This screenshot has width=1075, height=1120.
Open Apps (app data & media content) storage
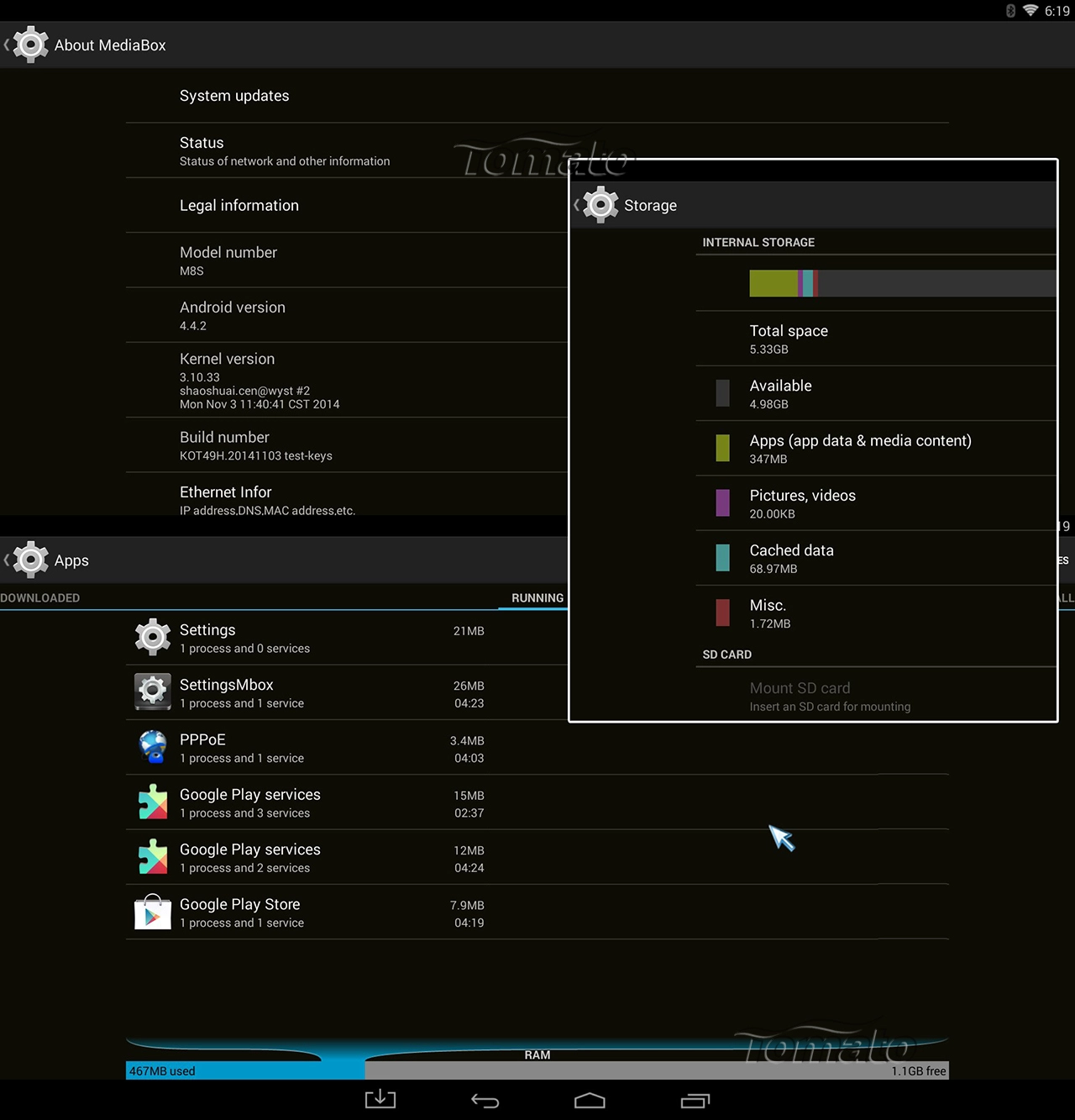click(876, 448)
